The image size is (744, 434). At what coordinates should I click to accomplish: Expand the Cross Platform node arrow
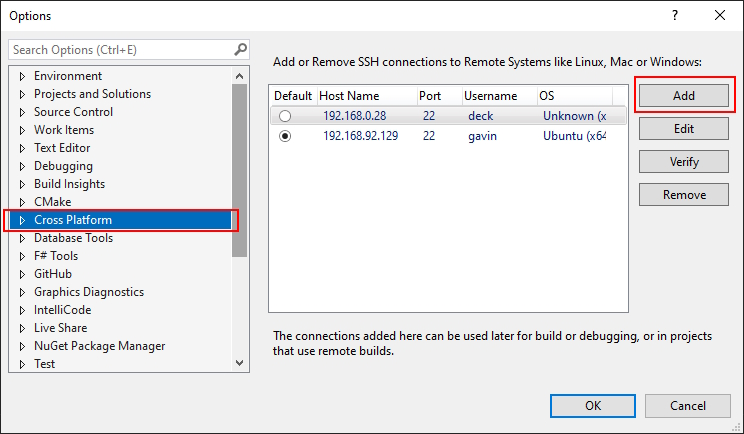point(22,220)
